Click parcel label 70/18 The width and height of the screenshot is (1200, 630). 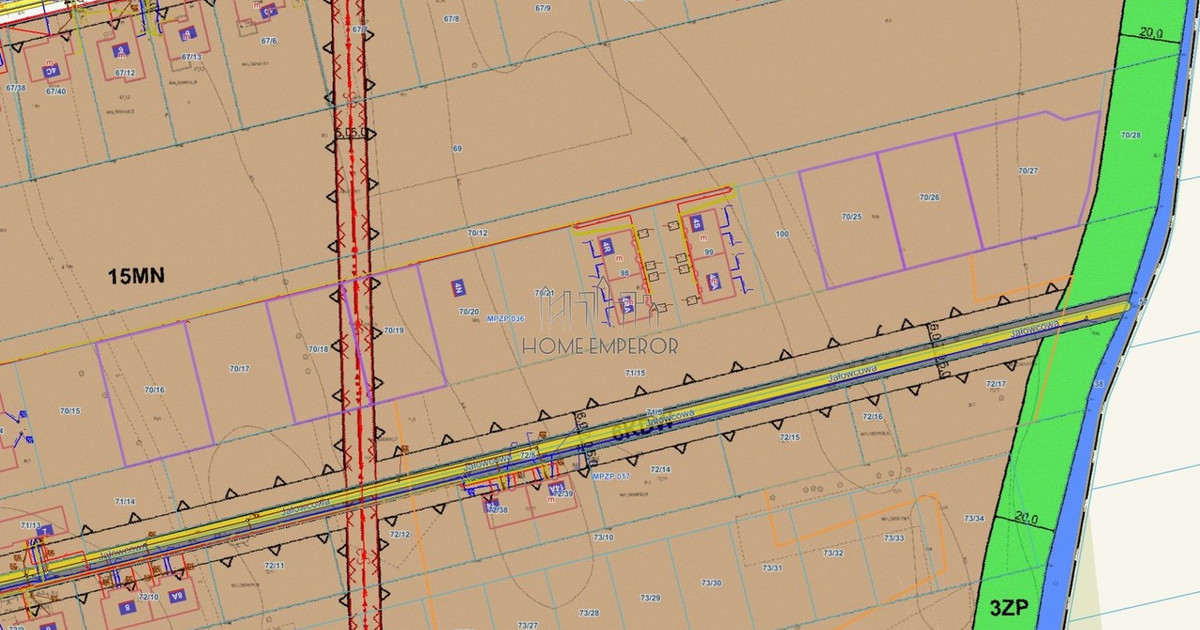coord(319,349)
